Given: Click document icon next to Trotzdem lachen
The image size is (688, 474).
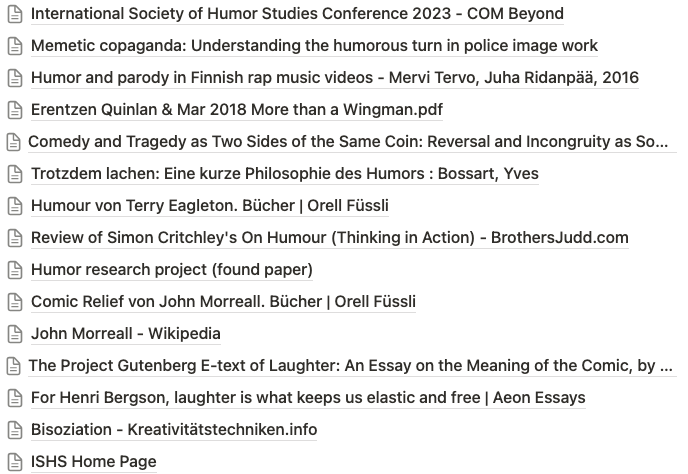Looking at the screenshot, I should pos(14,173).
